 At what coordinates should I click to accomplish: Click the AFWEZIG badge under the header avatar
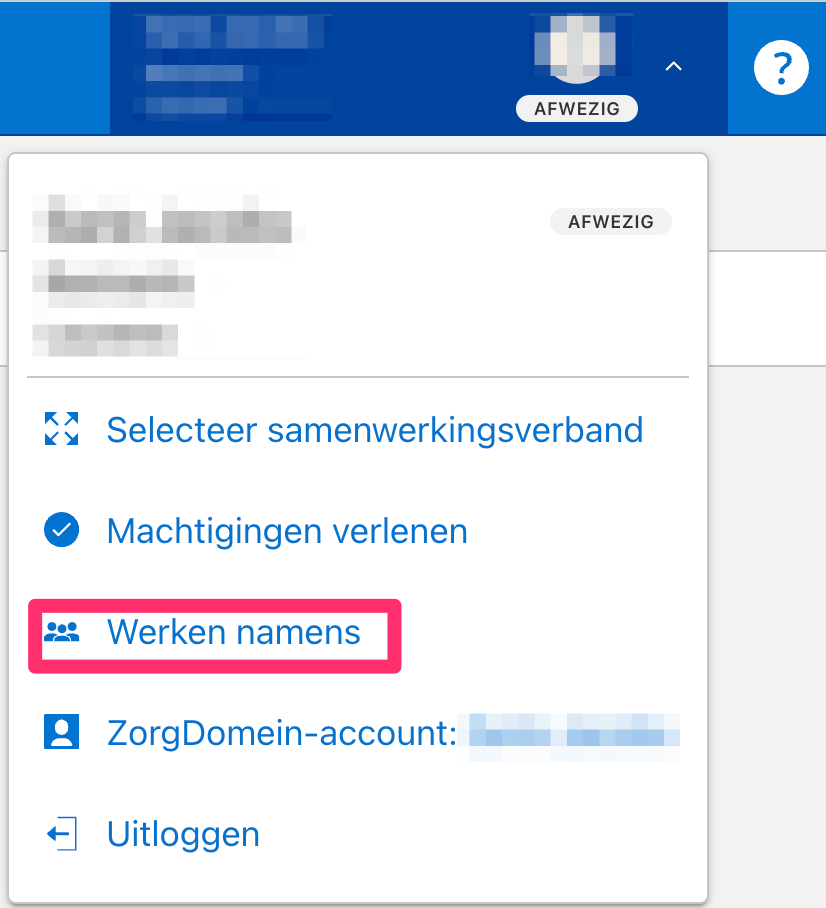tap(576, 109)
